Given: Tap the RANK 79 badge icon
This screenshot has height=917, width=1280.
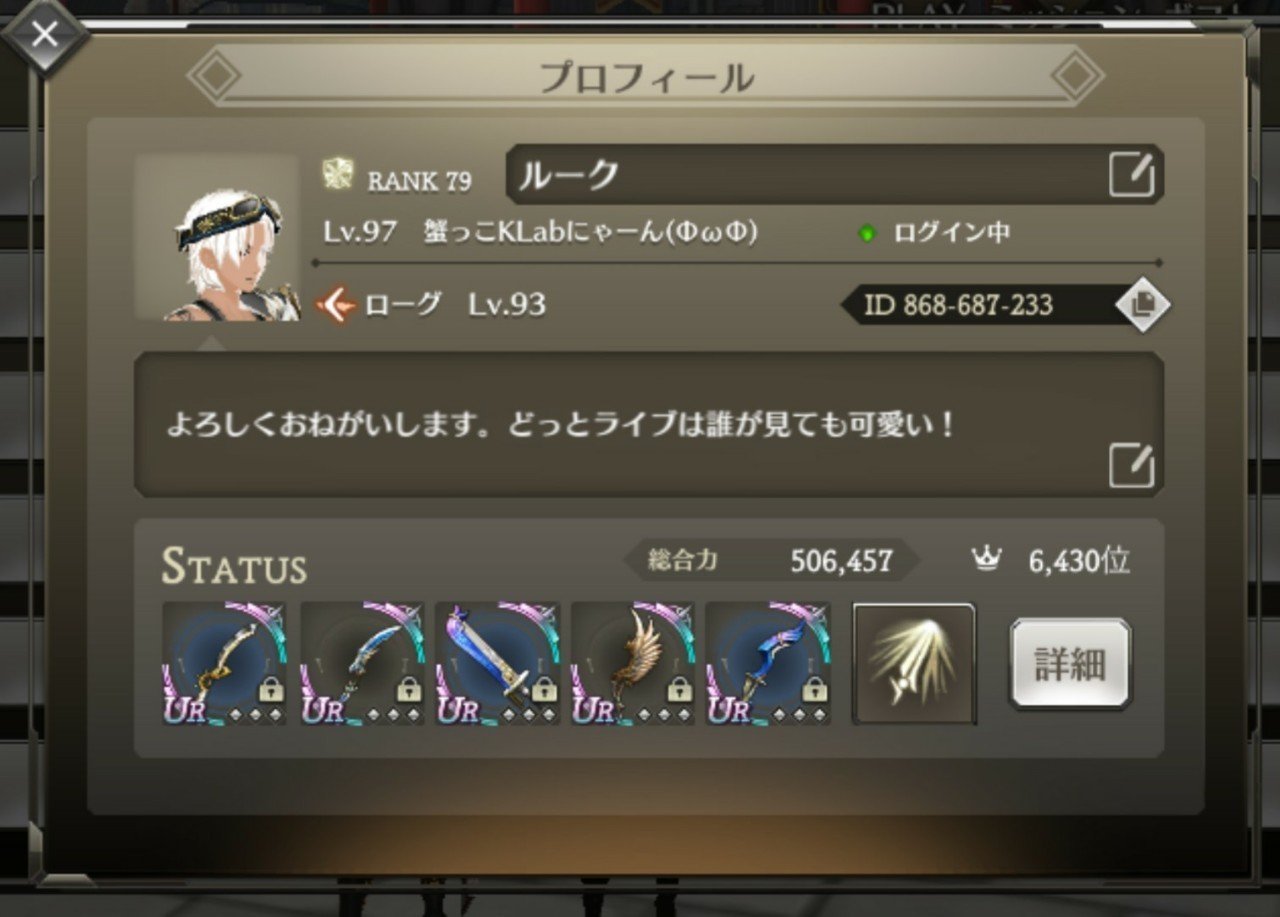Looking at the screenshot, I should [338, 175].
